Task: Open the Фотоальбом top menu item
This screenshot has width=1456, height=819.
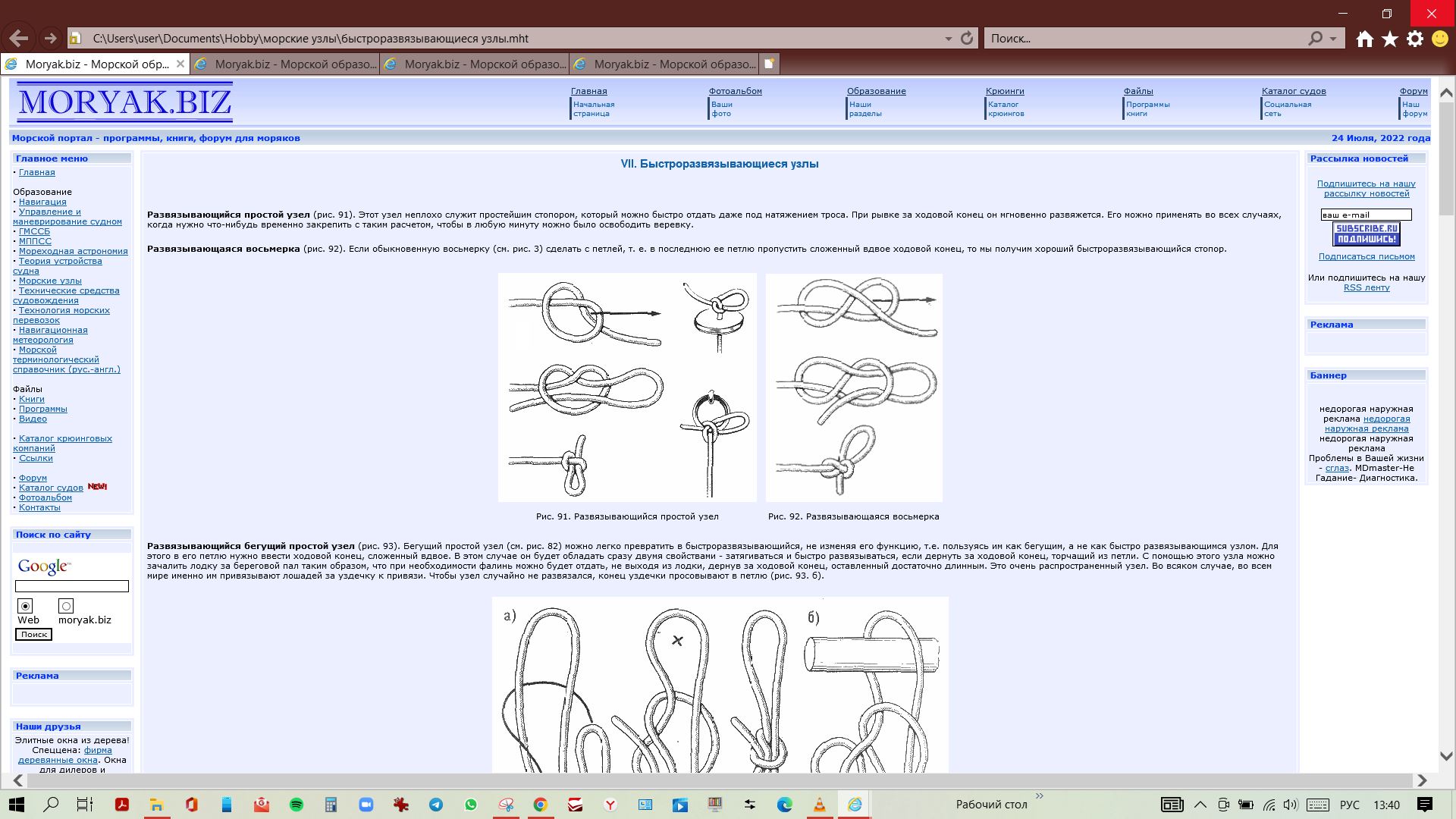Action: tap(735, 91)
